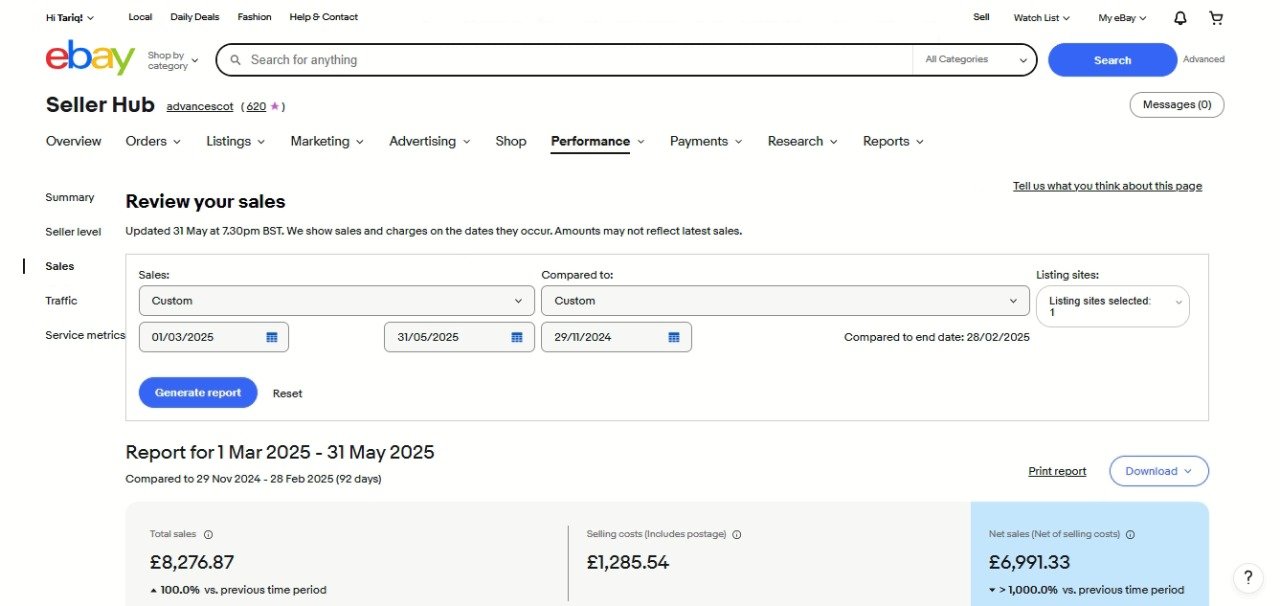Open the Orders menu
The height and width of the screenshot is (606, 1280).
pyautogui.click(x=153, y=142)
